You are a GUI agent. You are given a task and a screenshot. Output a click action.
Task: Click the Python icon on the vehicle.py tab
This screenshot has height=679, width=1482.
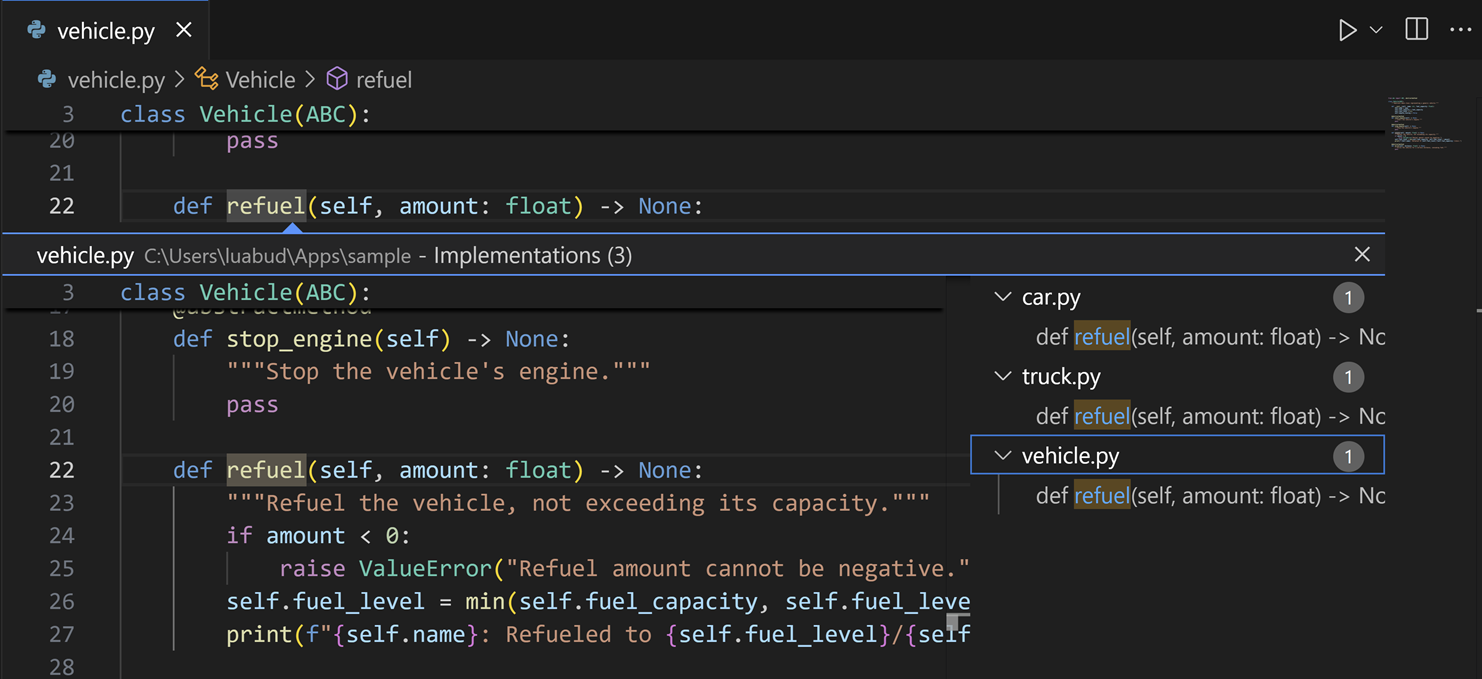tap(35, 30)
